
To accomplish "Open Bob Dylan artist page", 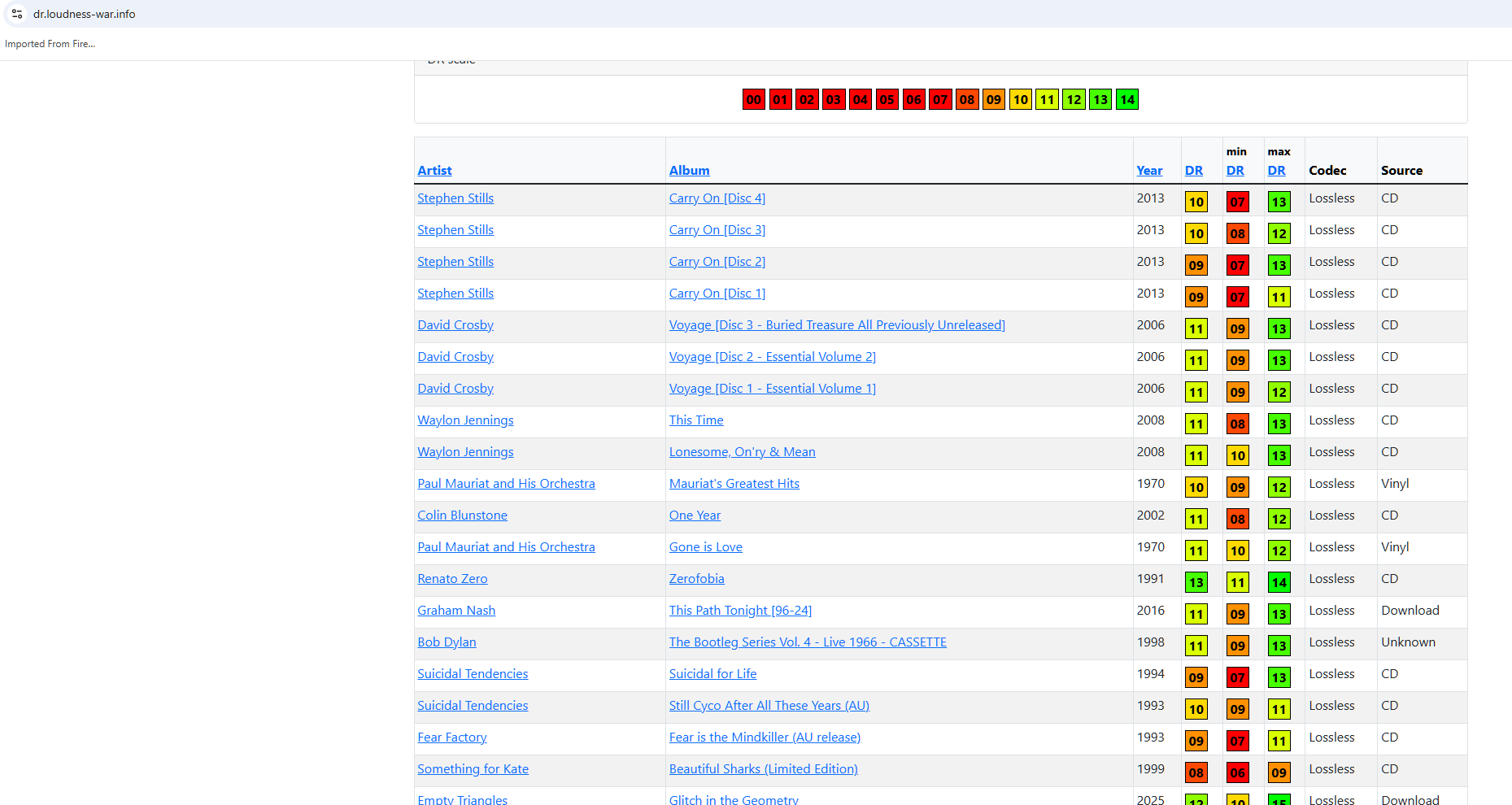I will click(447, 642).
